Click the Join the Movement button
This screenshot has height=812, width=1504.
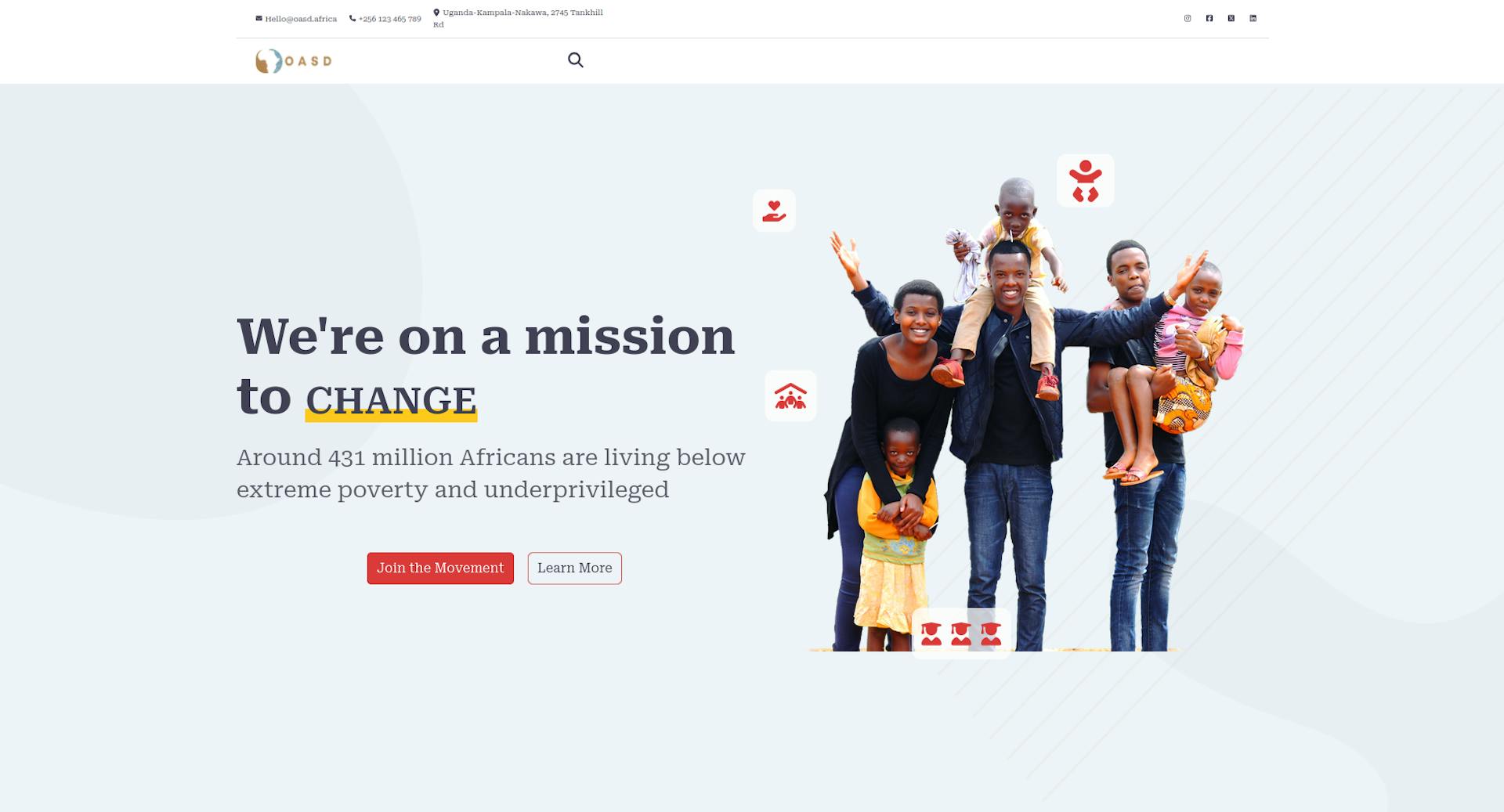(440, 568)
